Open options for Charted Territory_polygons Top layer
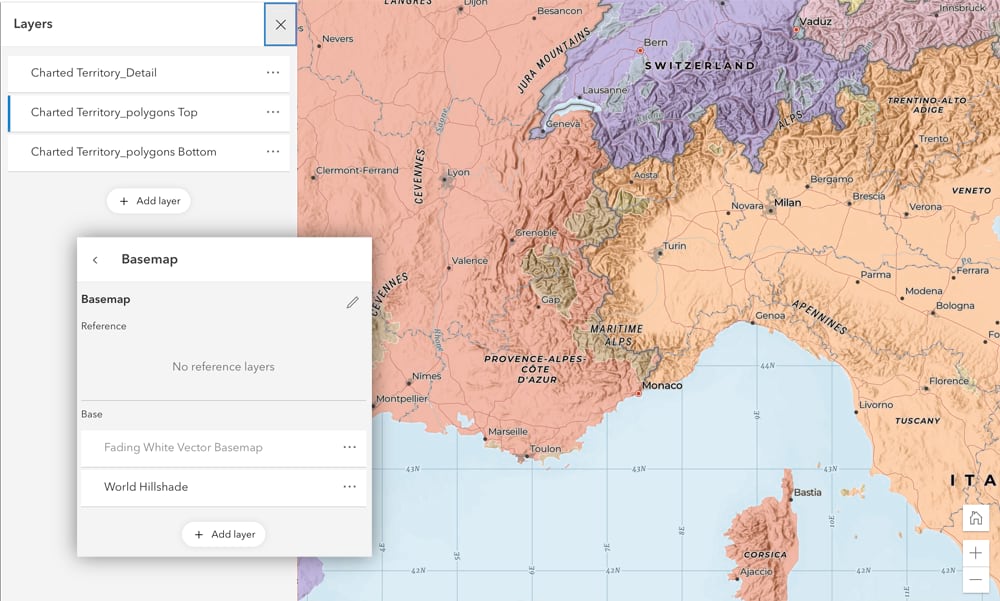1000x601 pixels. coord(273,112)
